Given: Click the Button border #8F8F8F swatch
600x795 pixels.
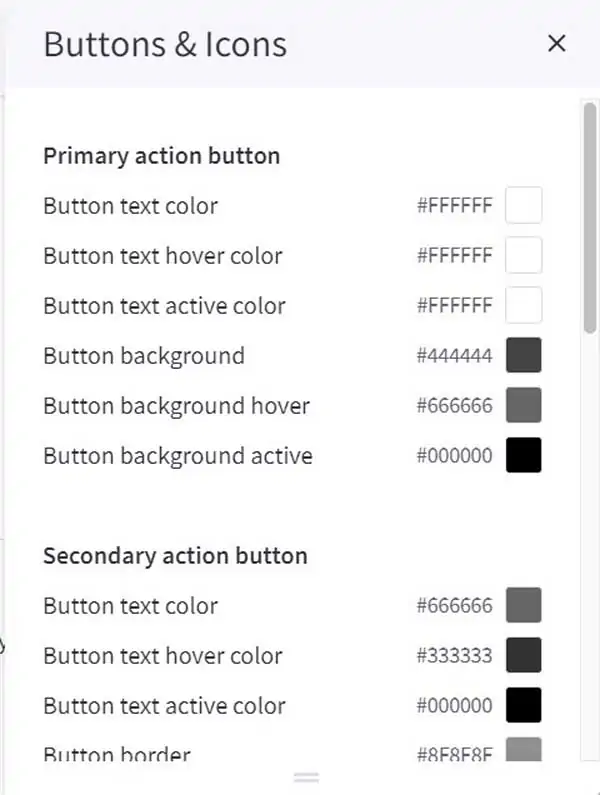Looking at the screenshot, I should (x=523, y=749).
